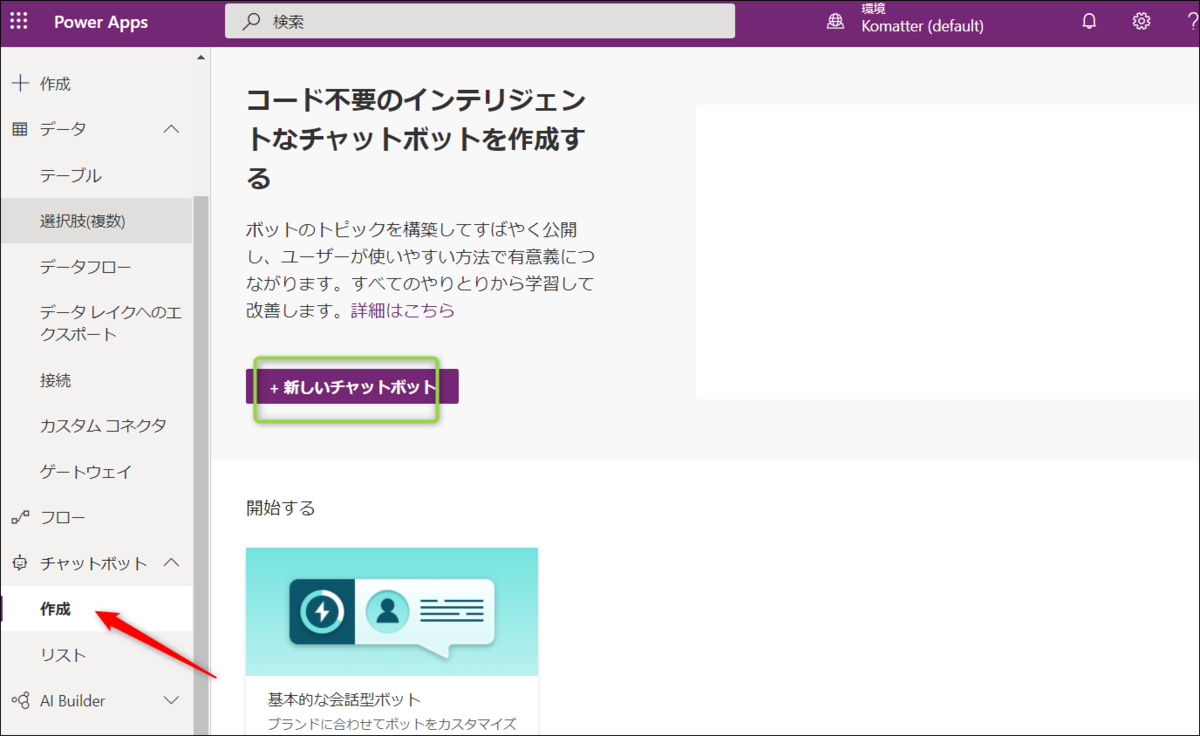
Task: Open the 基本的な会話型ボット card thumbnail
Action: pyautogui.click(x=392, y=611)
